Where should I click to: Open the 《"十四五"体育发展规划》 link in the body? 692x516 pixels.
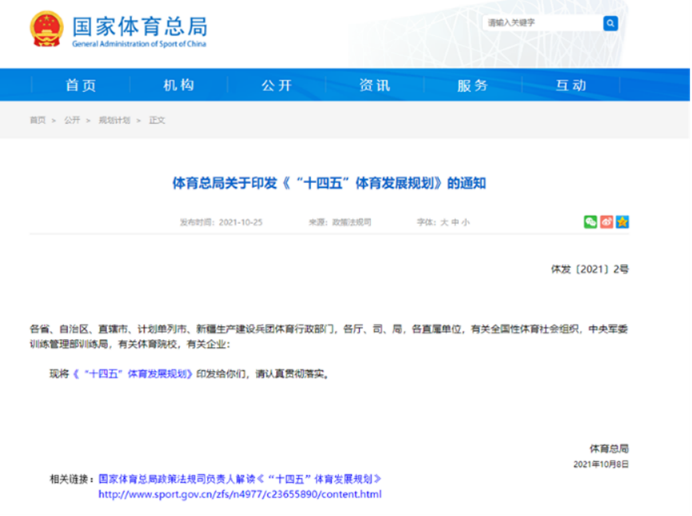[x=132, y=374]
